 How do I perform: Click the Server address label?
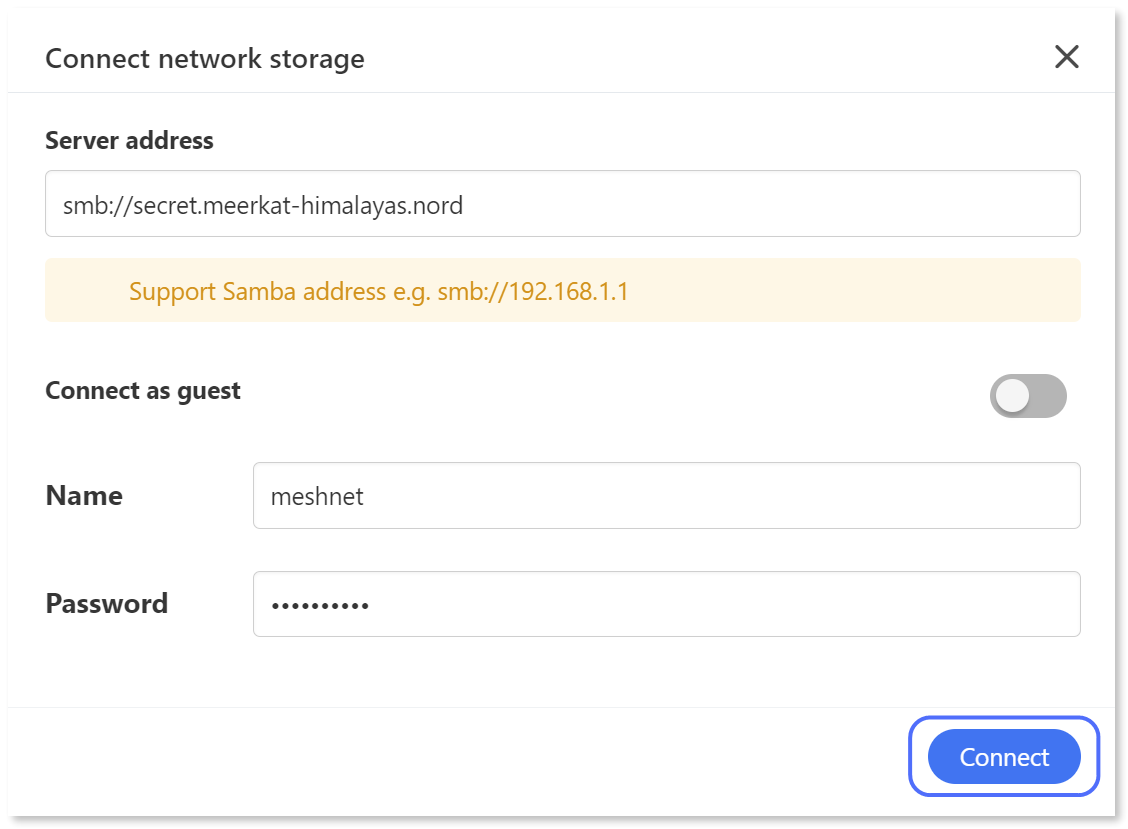(128, 140)
